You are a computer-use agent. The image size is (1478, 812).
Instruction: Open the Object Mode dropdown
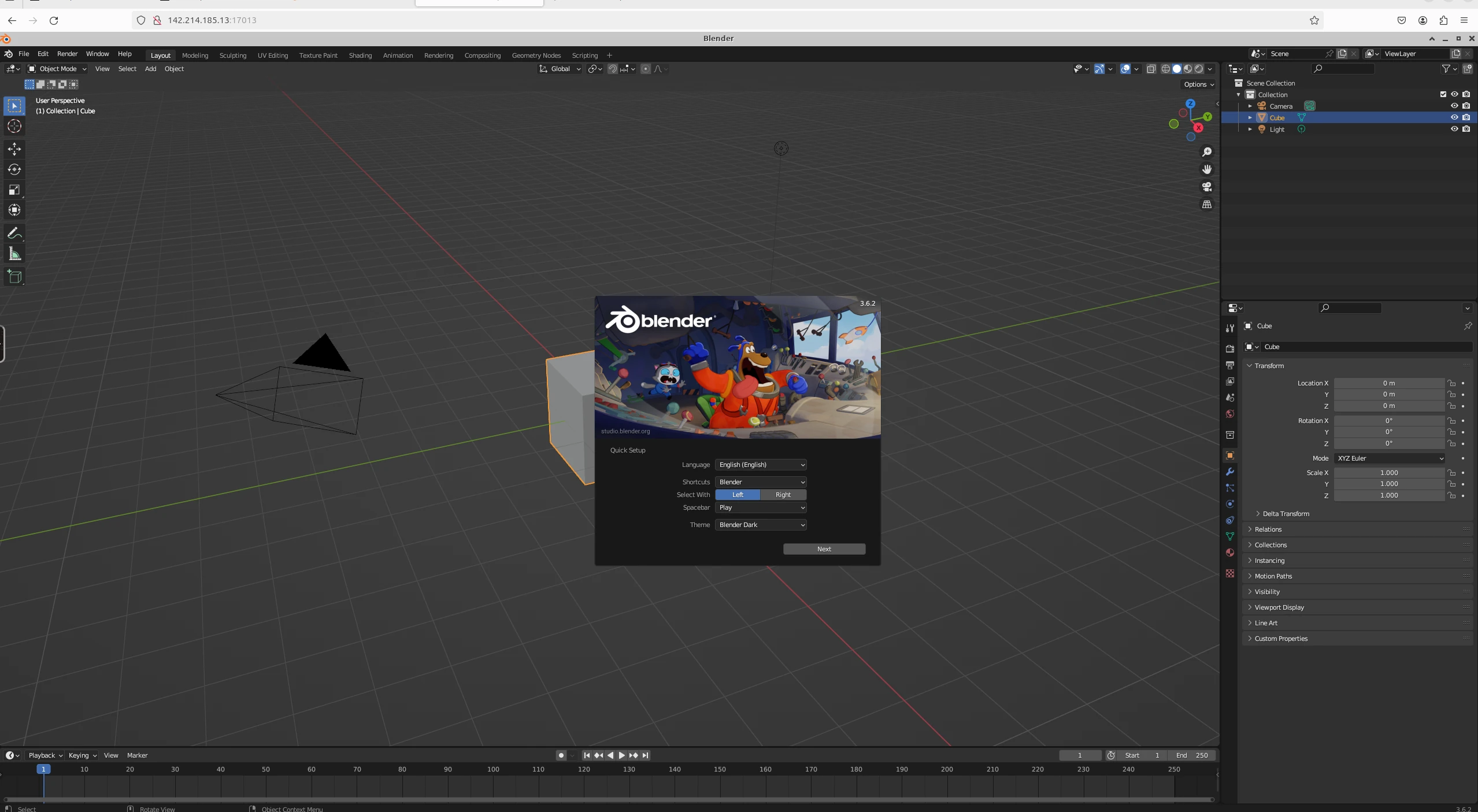(57, 69)
